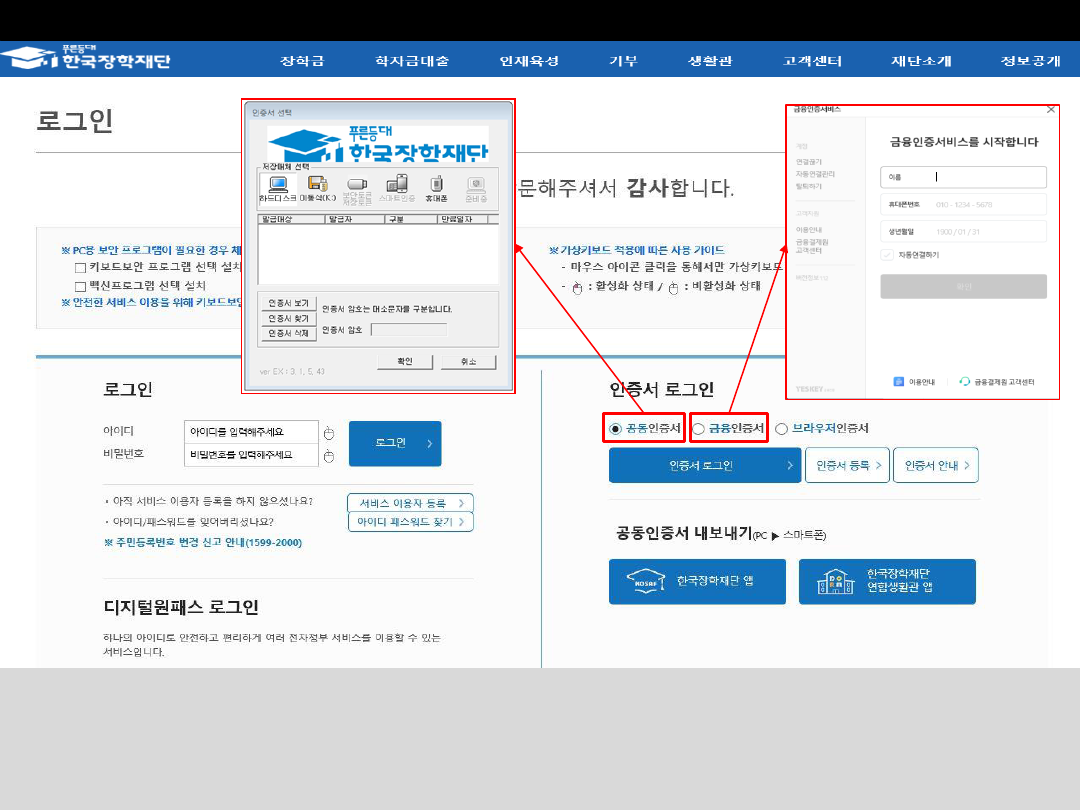Viewport: 1080px width, 810px height.
Task: Select 하드디스크 storage icon in certificate dialog
Action: click(278, 189)
